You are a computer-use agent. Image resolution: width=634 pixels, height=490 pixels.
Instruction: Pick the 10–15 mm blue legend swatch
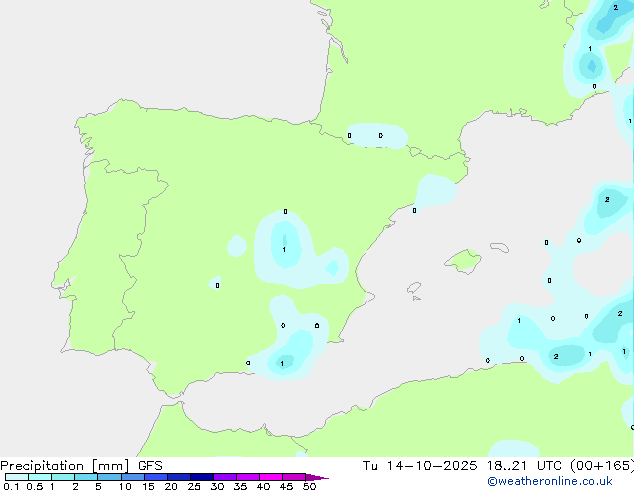[133, 477]
